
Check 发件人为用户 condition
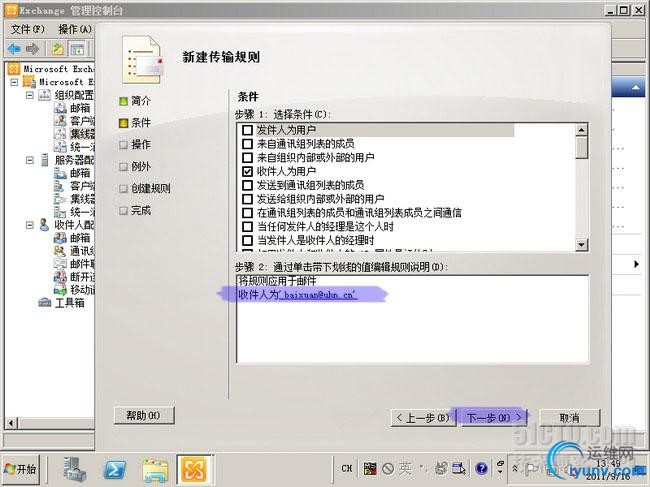[x=247, y=130]
